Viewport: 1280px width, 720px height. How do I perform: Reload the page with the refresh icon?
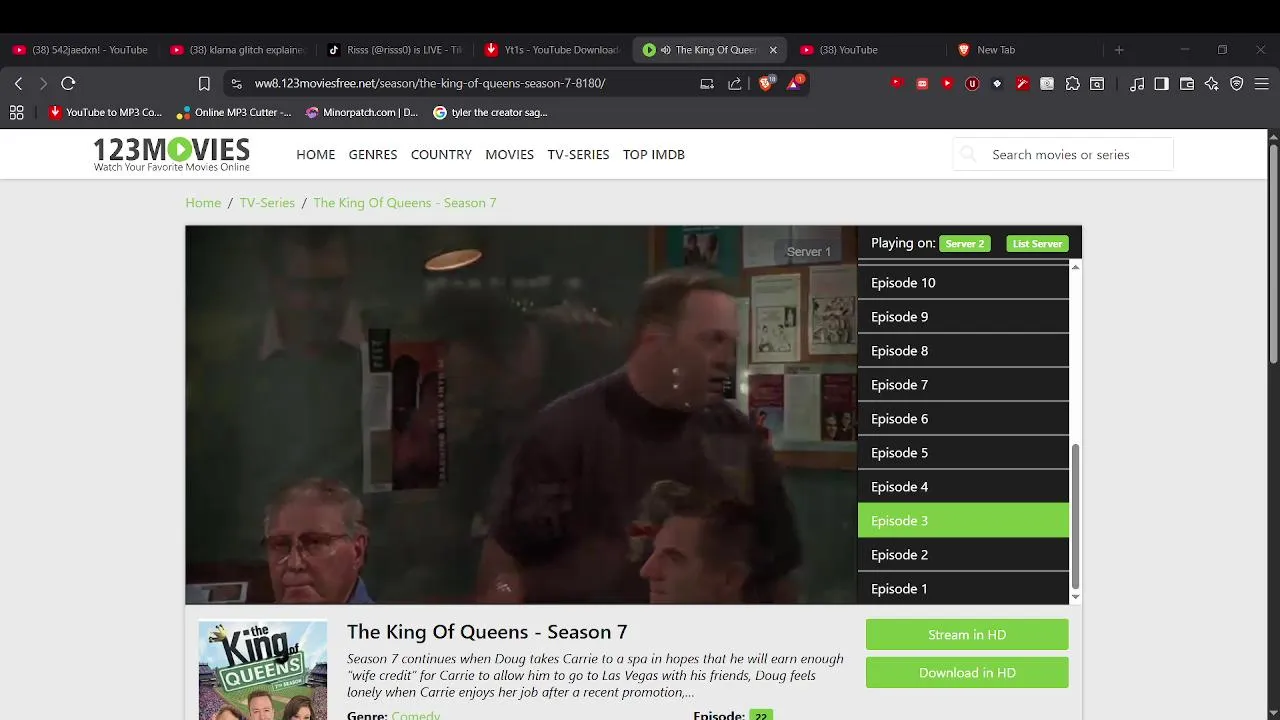(x=68, y=84)
